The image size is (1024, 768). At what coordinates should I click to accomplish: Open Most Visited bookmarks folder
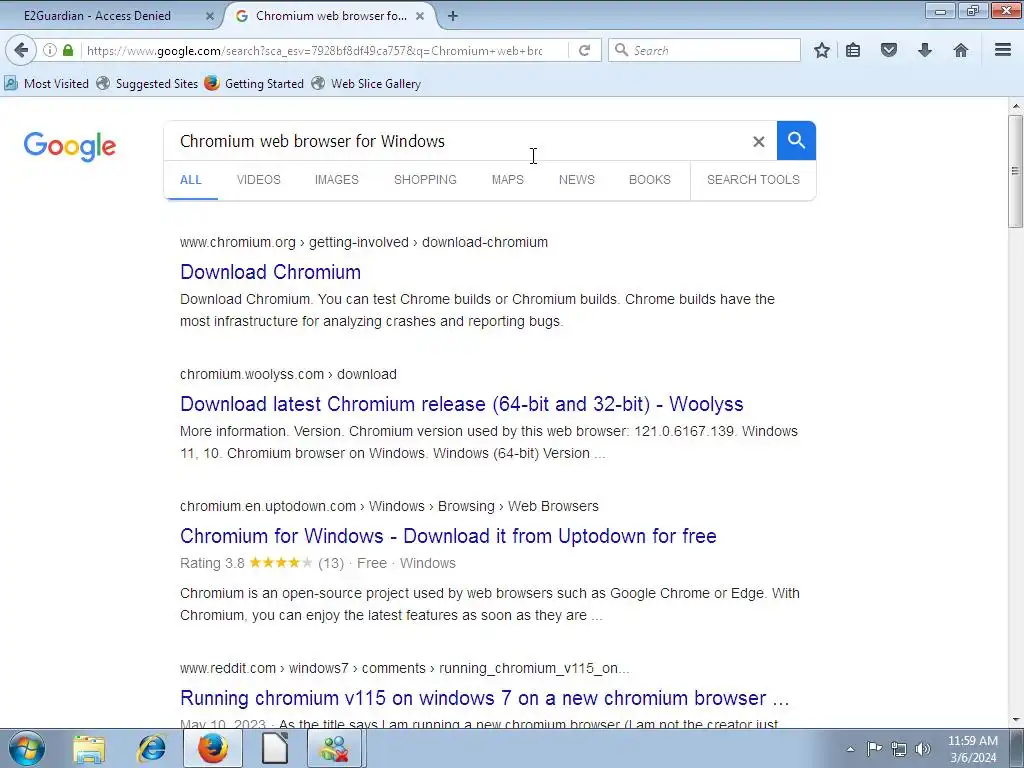click(x=46, y=84)
